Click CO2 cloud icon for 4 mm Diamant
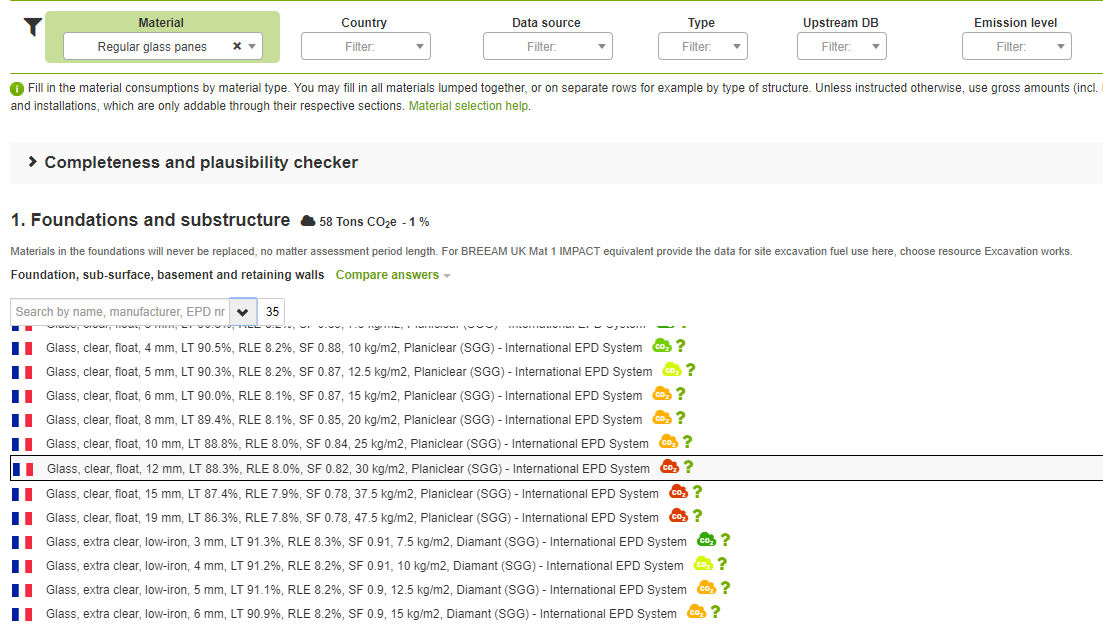Image resolution: width=1103 pixels, height=626 pixels. 703,563
